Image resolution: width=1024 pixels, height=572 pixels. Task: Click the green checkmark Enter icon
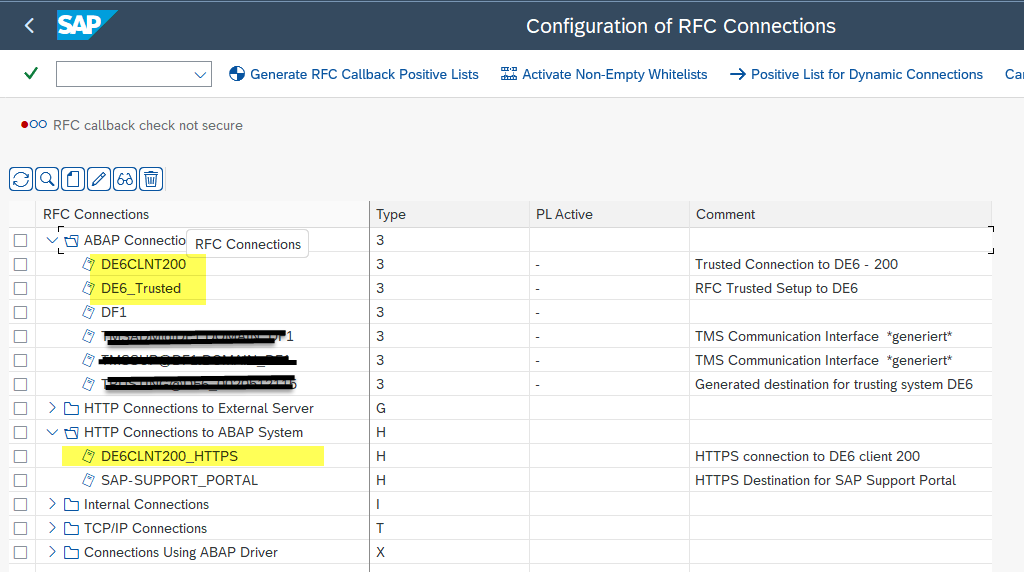[x=31, y=73]
